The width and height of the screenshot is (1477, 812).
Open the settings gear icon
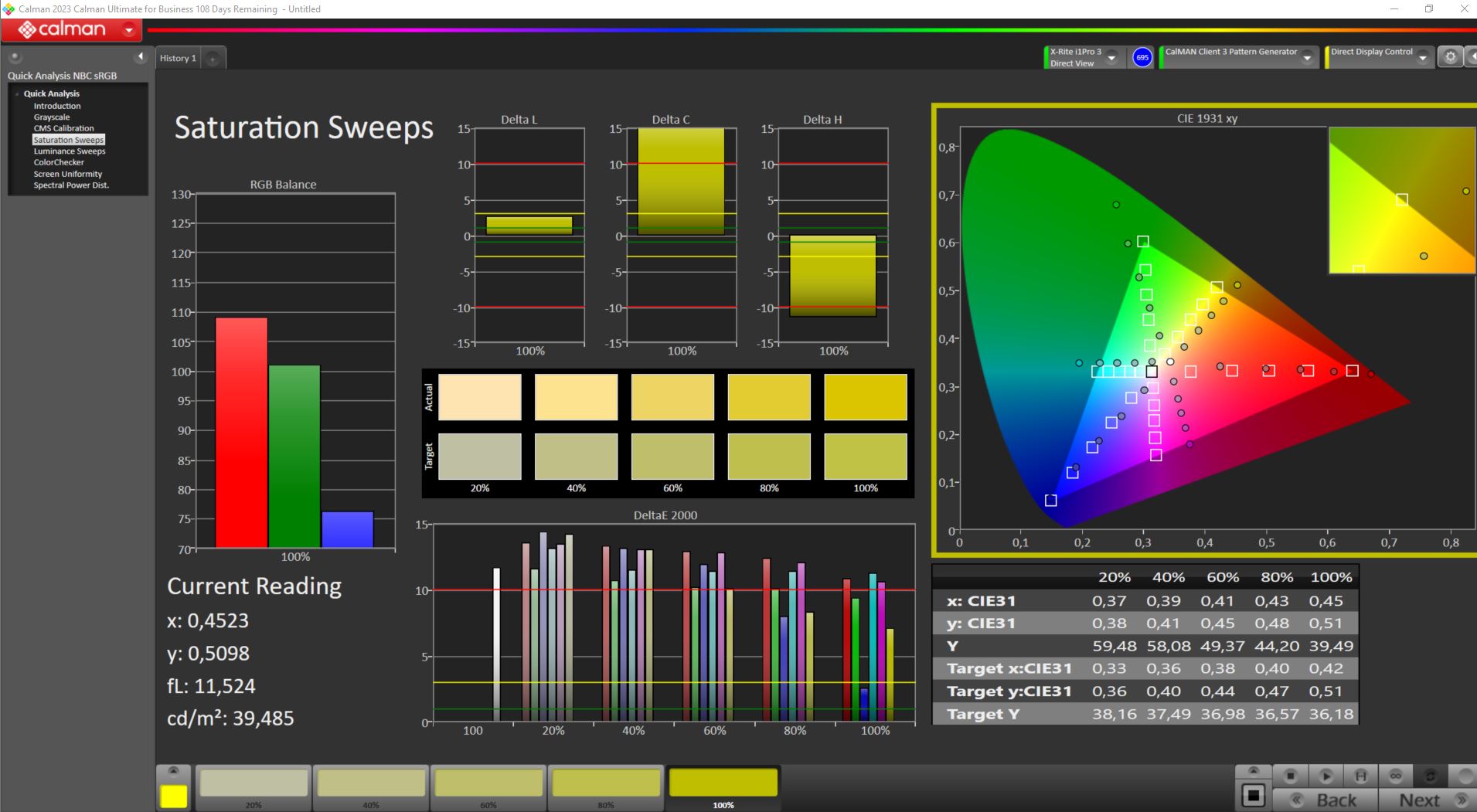coord(1450,57)
